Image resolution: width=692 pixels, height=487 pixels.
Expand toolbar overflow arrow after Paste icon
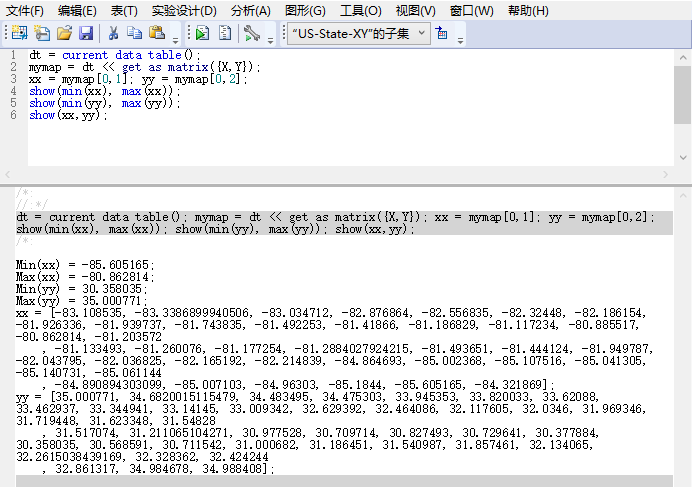tap(176, 38)
